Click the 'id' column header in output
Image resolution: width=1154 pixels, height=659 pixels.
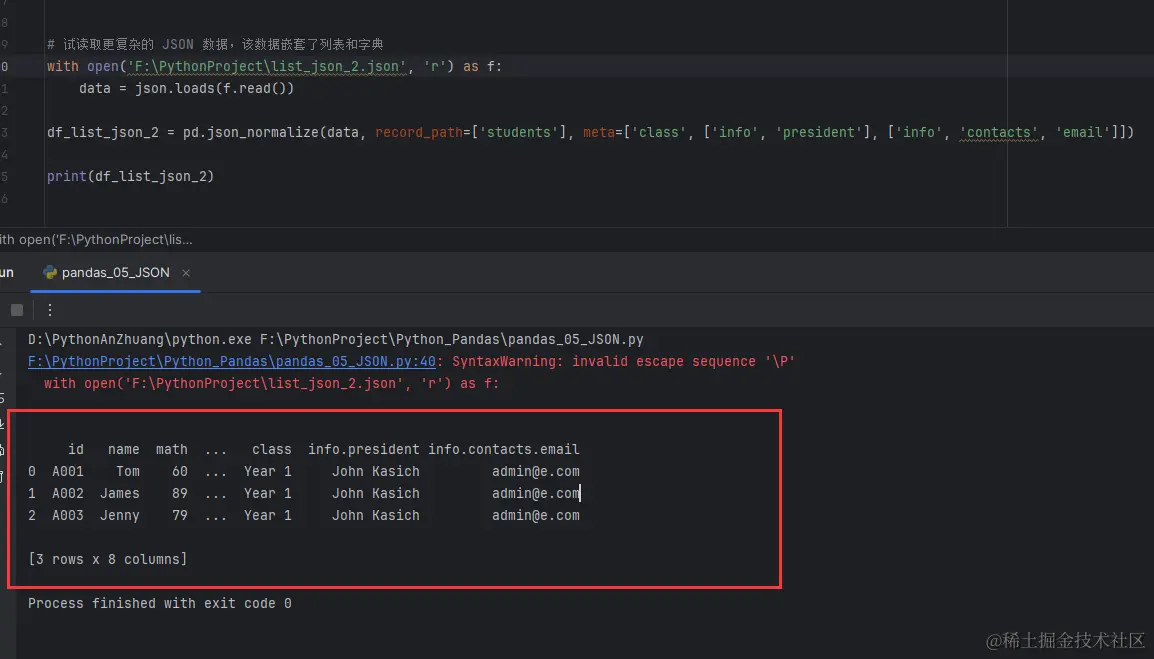pos(76,449)
